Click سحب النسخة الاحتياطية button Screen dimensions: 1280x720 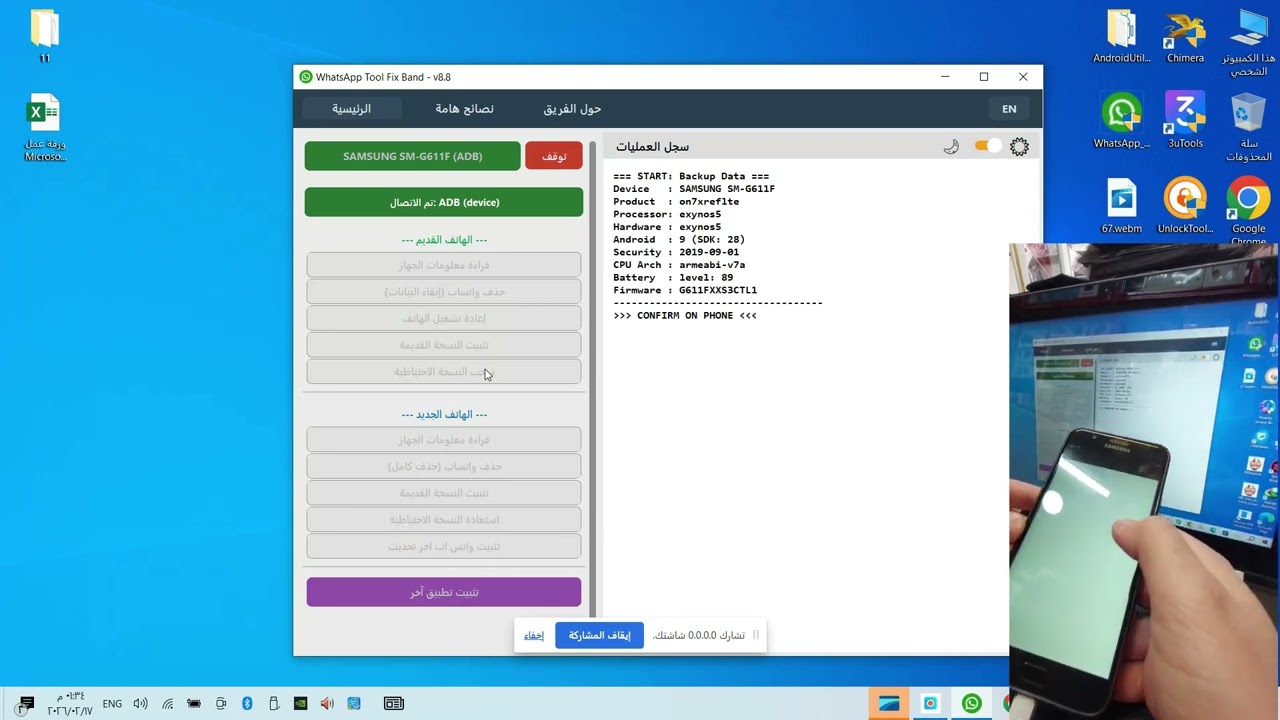coord(444,372)
